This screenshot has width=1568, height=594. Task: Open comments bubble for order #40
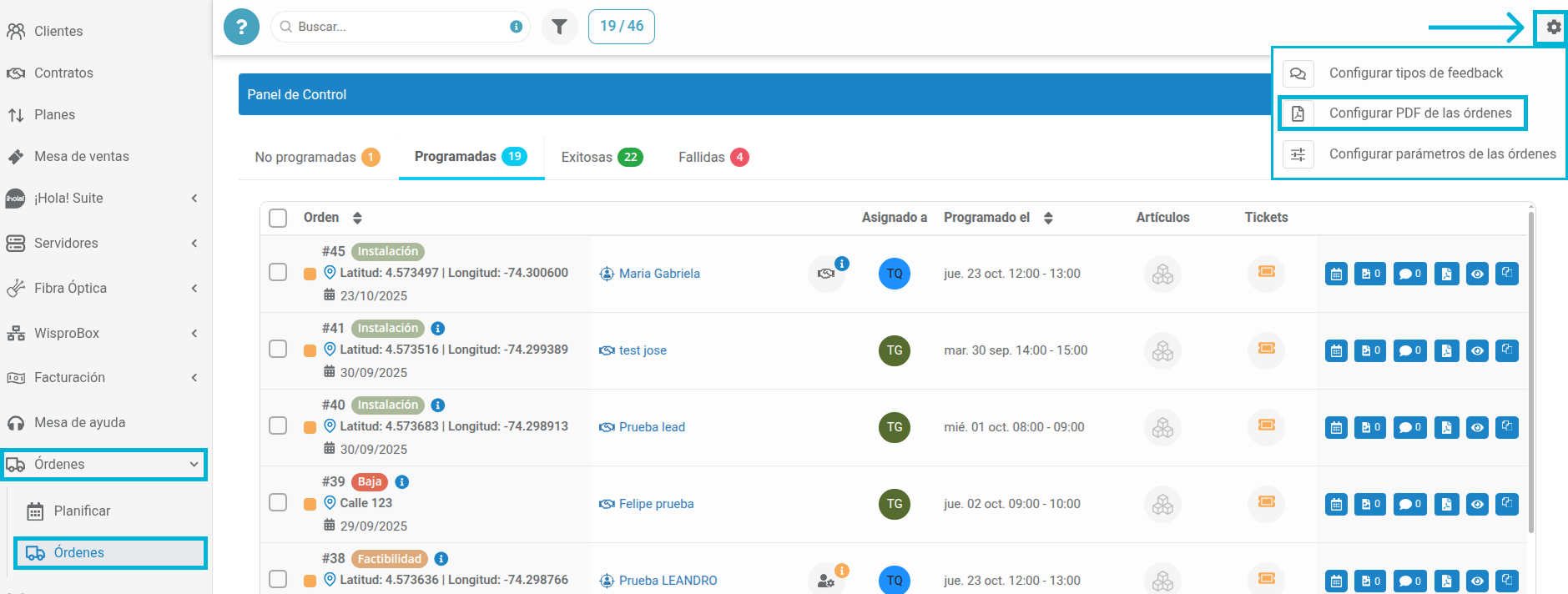pos(1409,427)
